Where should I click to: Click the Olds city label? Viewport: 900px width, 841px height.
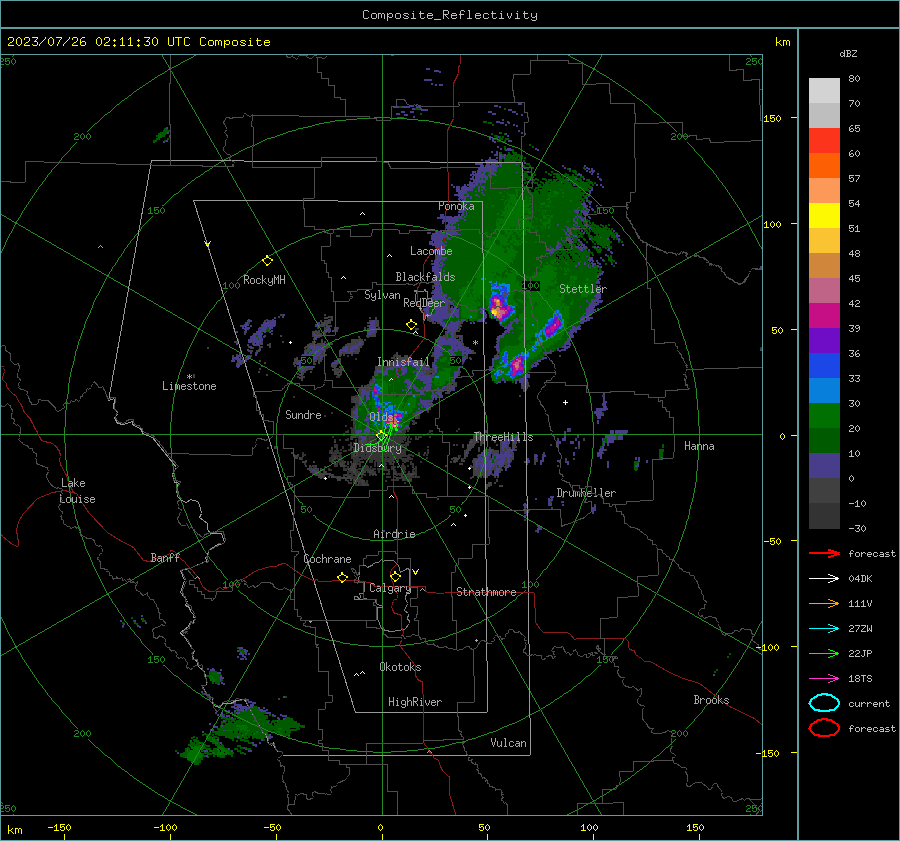click(x=383, y=417)
